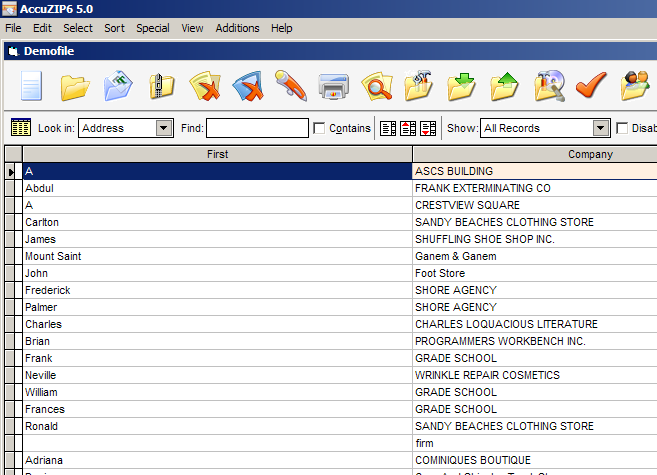Open the View menu
Image resolution: width=657 pixels, height=475 pixels.
(192, 28)
